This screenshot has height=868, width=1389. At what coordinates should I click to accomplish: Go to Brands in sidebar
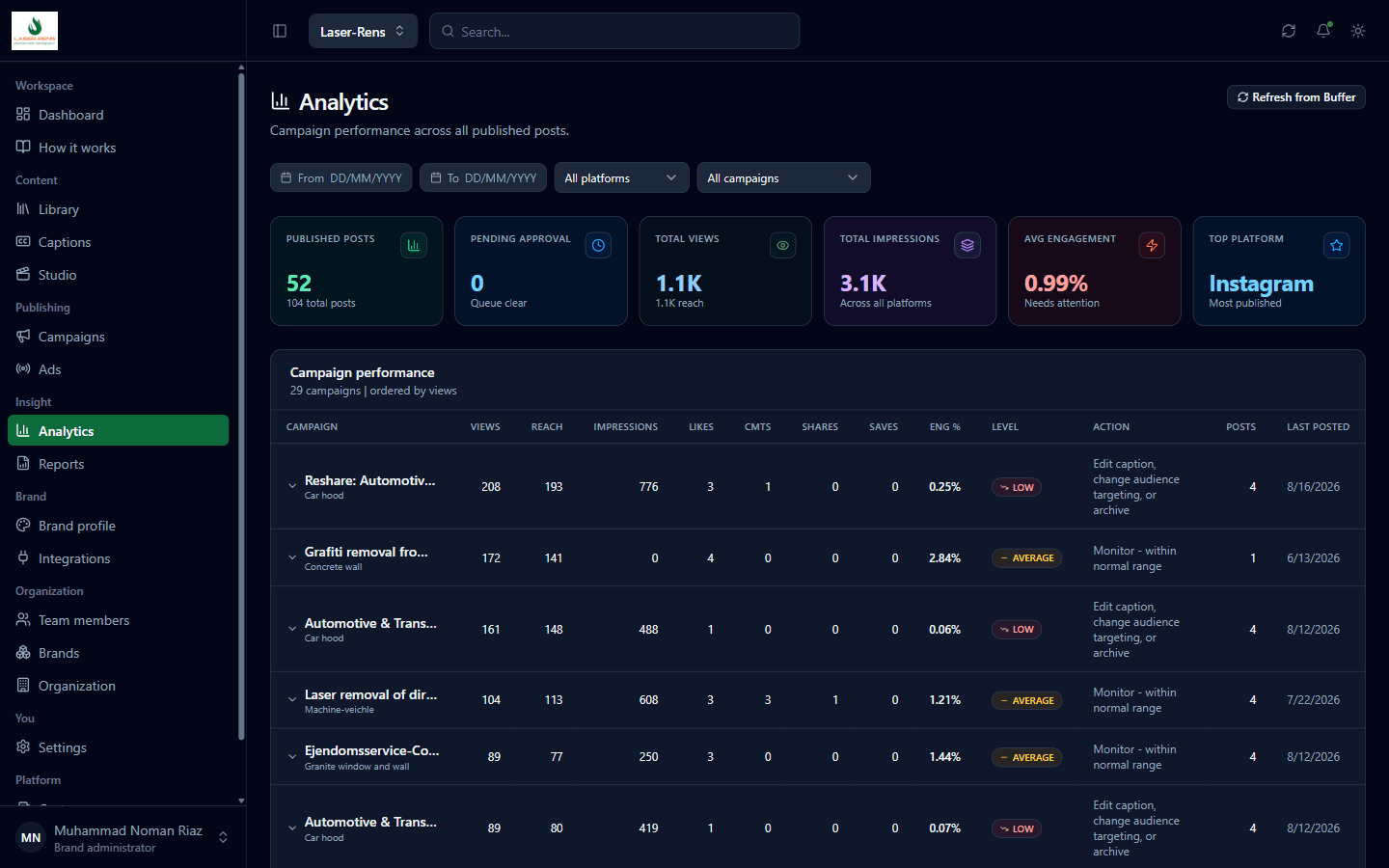[x=118, y=653]
